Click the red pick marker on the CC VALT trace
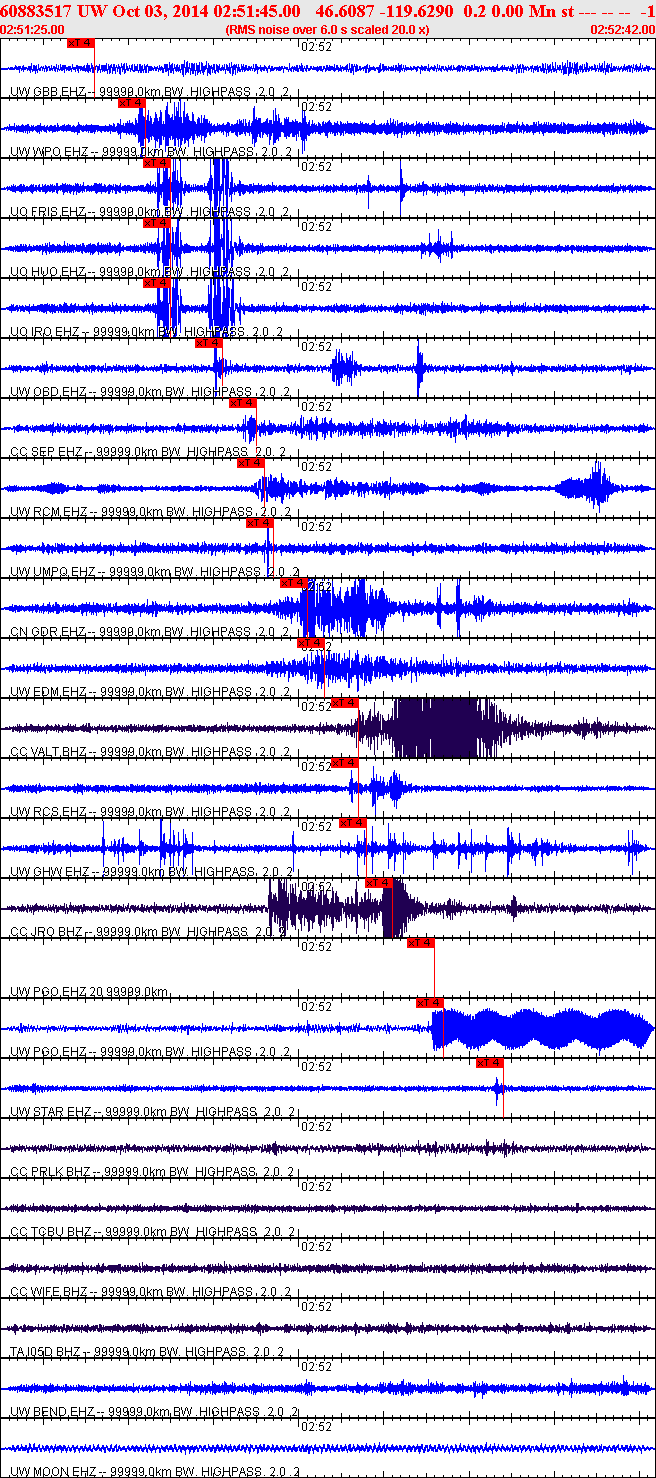 (345, 703)
